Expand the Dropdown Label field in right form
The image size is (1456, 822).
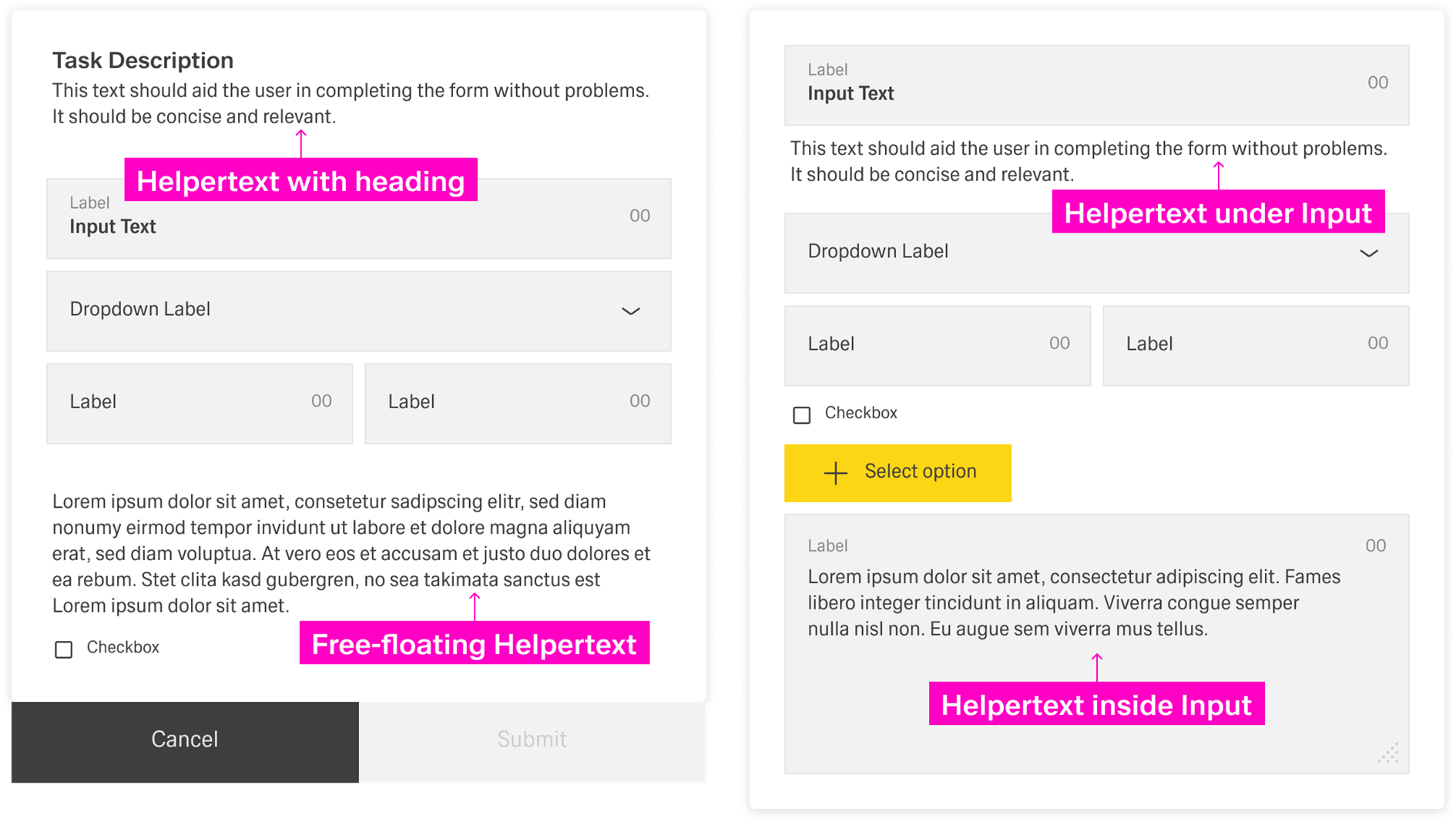(x=1096, y=253)
